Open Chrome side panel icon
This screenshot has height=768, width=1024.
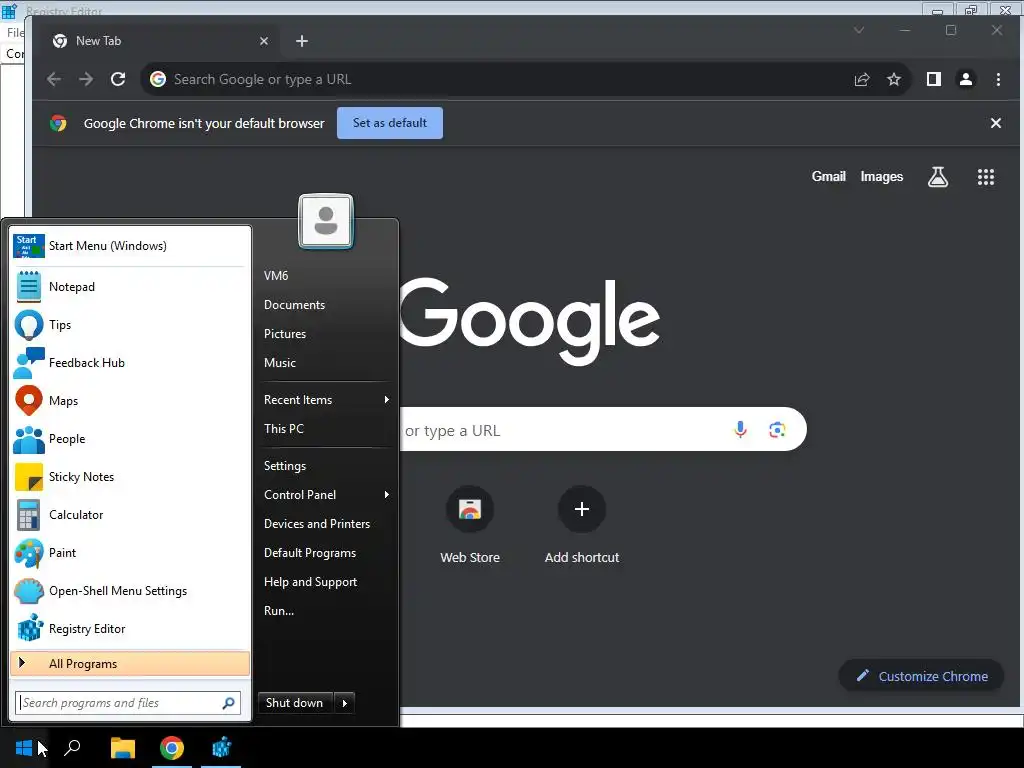(x=934, y=79)
